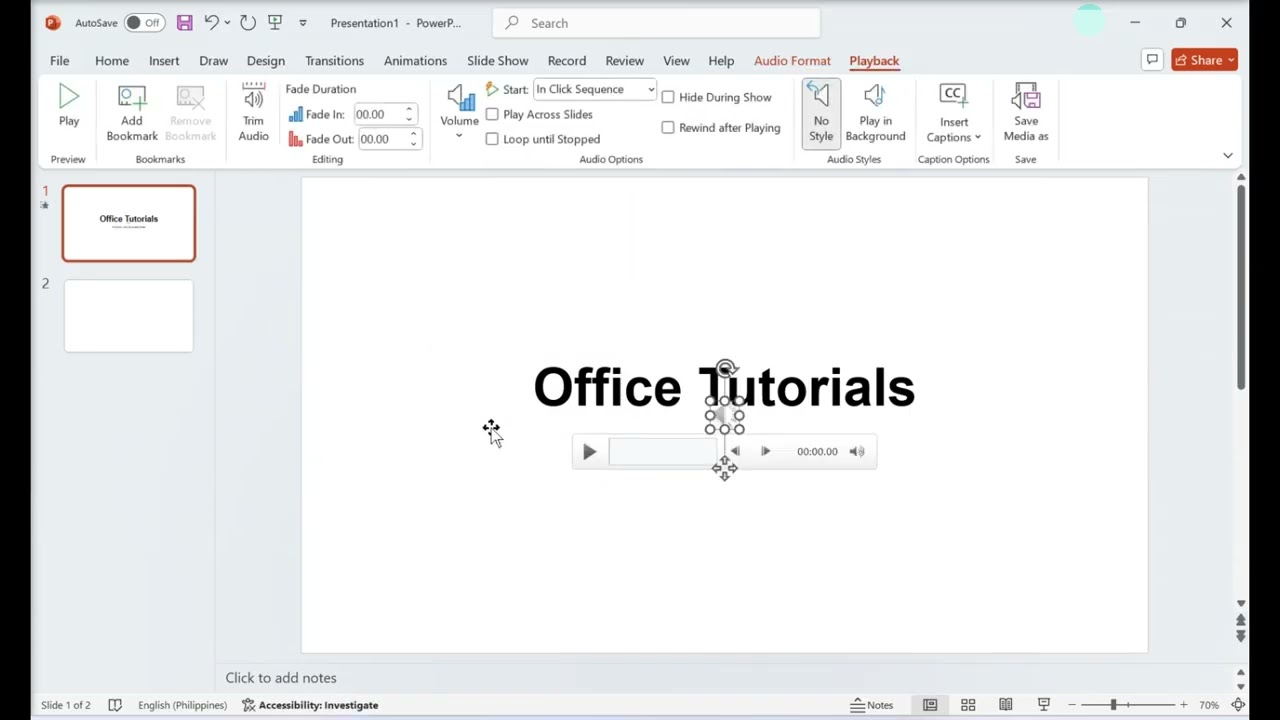The height and width of the screenshot is (720, 1280).
Task: Mute audio using the player speaker icon
Action: (x=857, y=452)
